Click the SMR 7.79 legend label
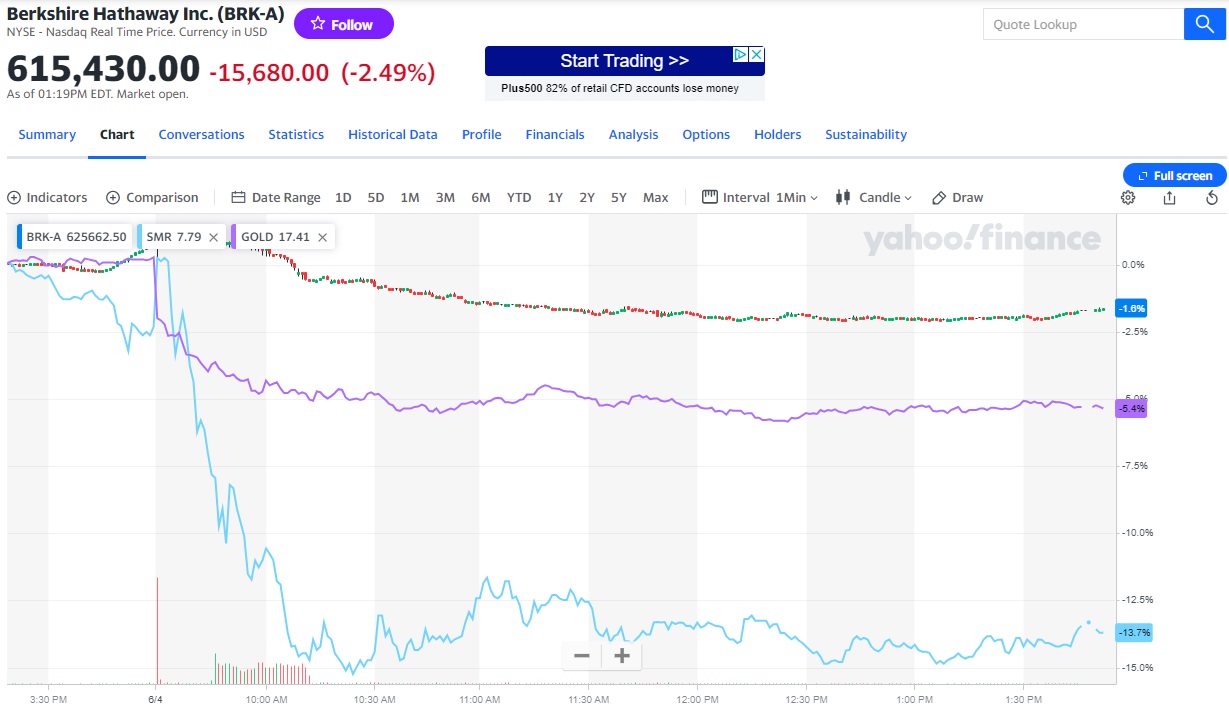 [174, 237]
